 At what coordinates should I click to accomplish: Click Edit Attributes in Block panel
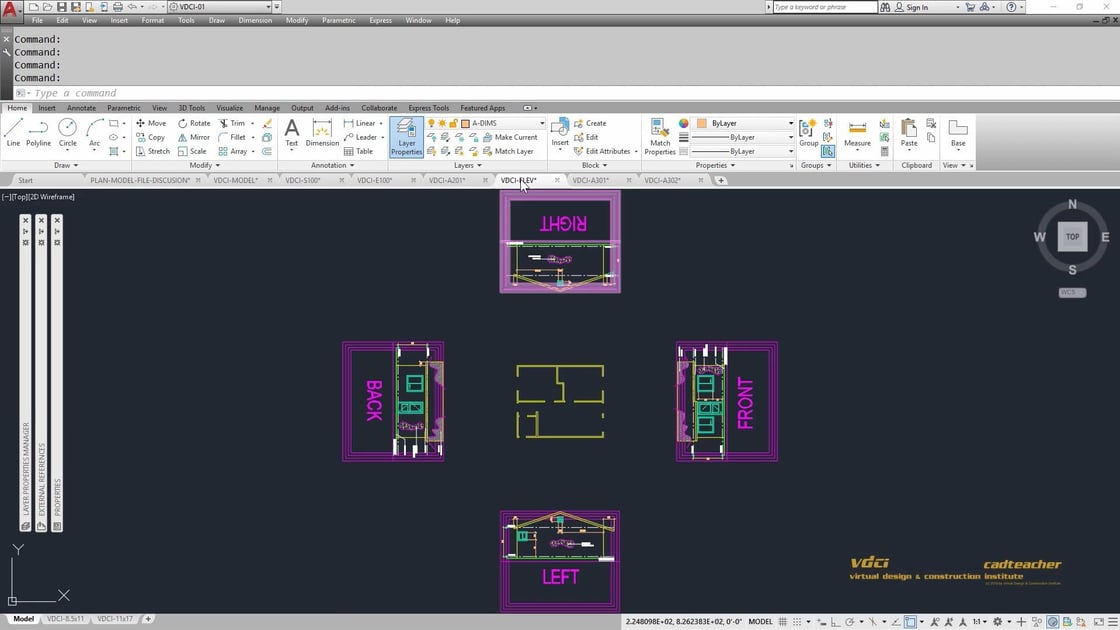(606, 151)
